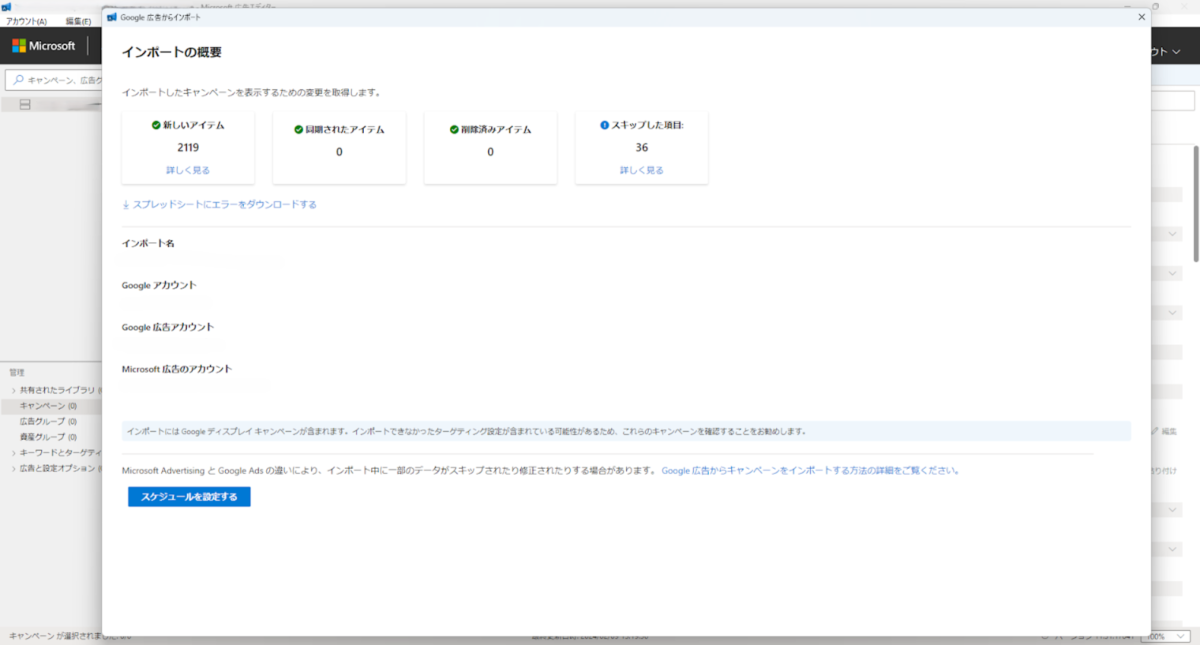The width and height of the screenshot is (1200, 645).
Task: Click the campaign search field in the editor
Action: click(x=55, y=80)
